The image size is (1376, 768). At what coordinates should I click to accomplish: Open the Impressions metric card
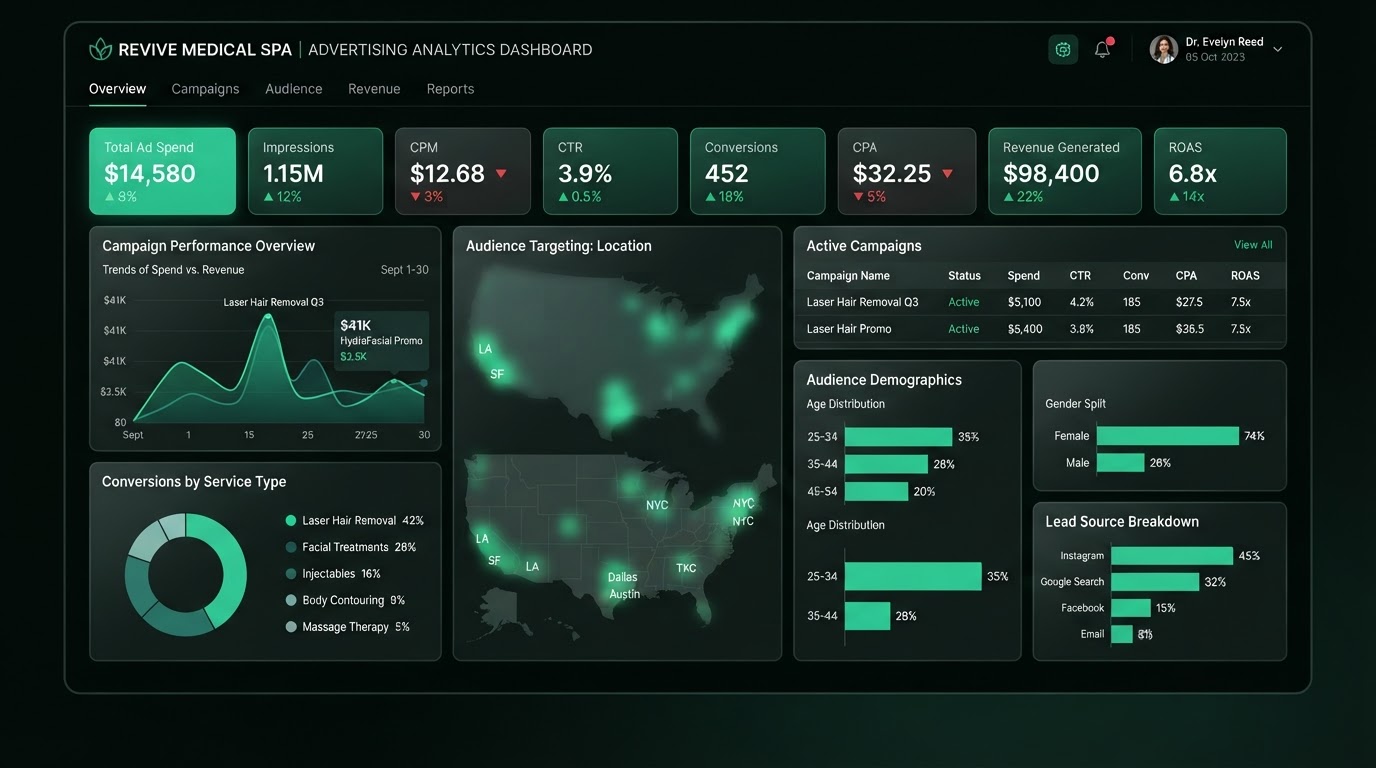click(x=315, y=171)
